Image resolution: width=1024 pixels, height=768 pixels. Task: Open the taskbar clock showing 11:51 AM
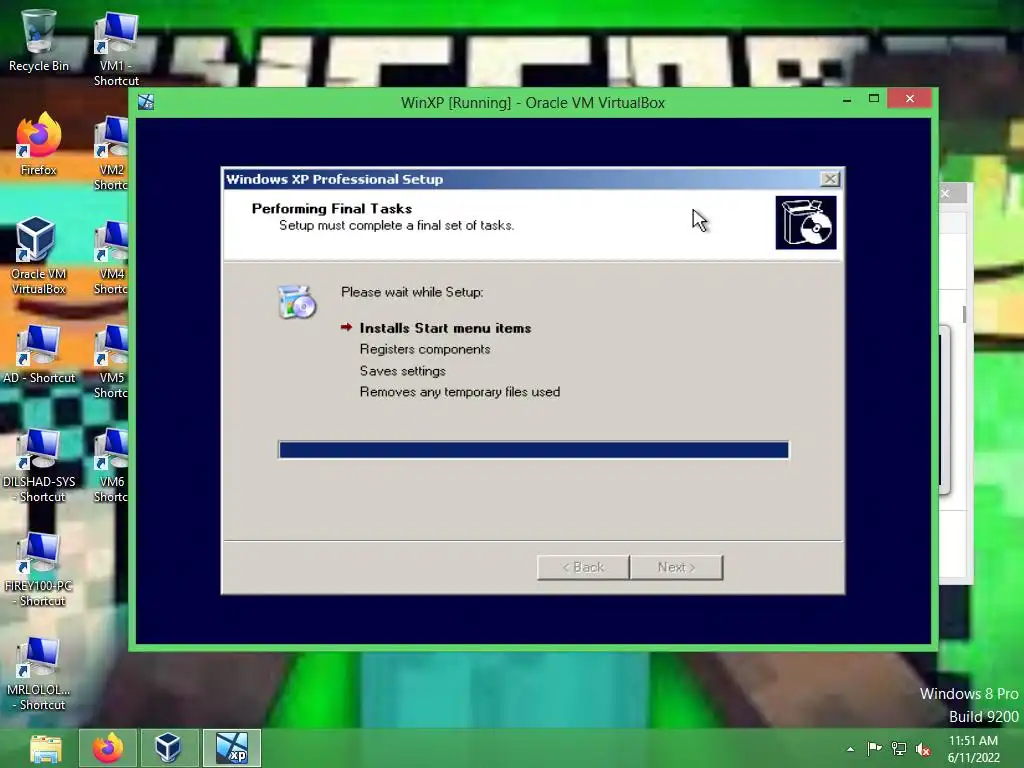point(973,749)
